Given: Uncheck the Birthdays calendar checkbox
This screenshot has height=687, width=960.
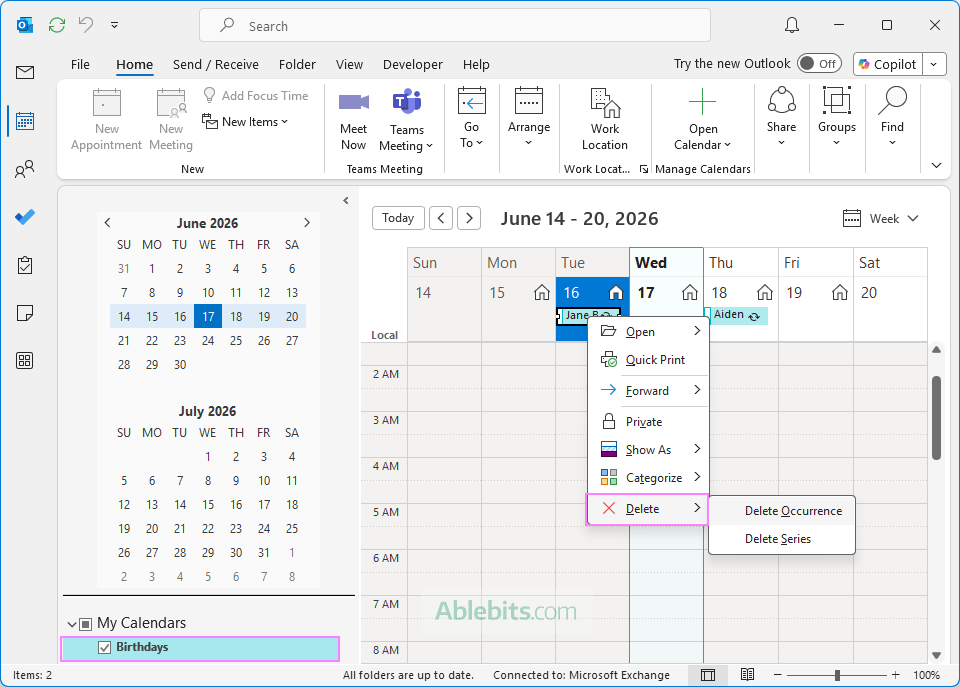Looking at the screenshot, I should click(105, 647).
